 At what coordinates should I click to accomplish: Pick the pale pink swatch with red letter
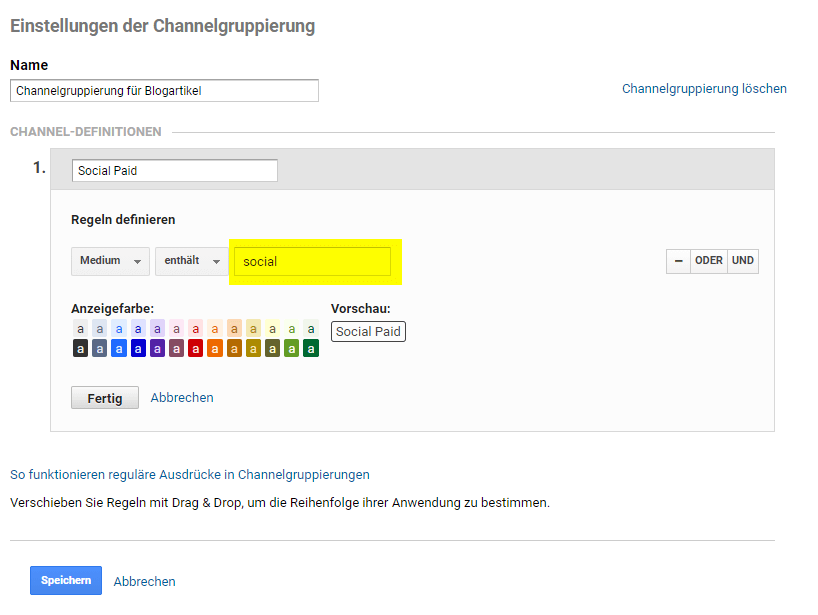[196, 329]
